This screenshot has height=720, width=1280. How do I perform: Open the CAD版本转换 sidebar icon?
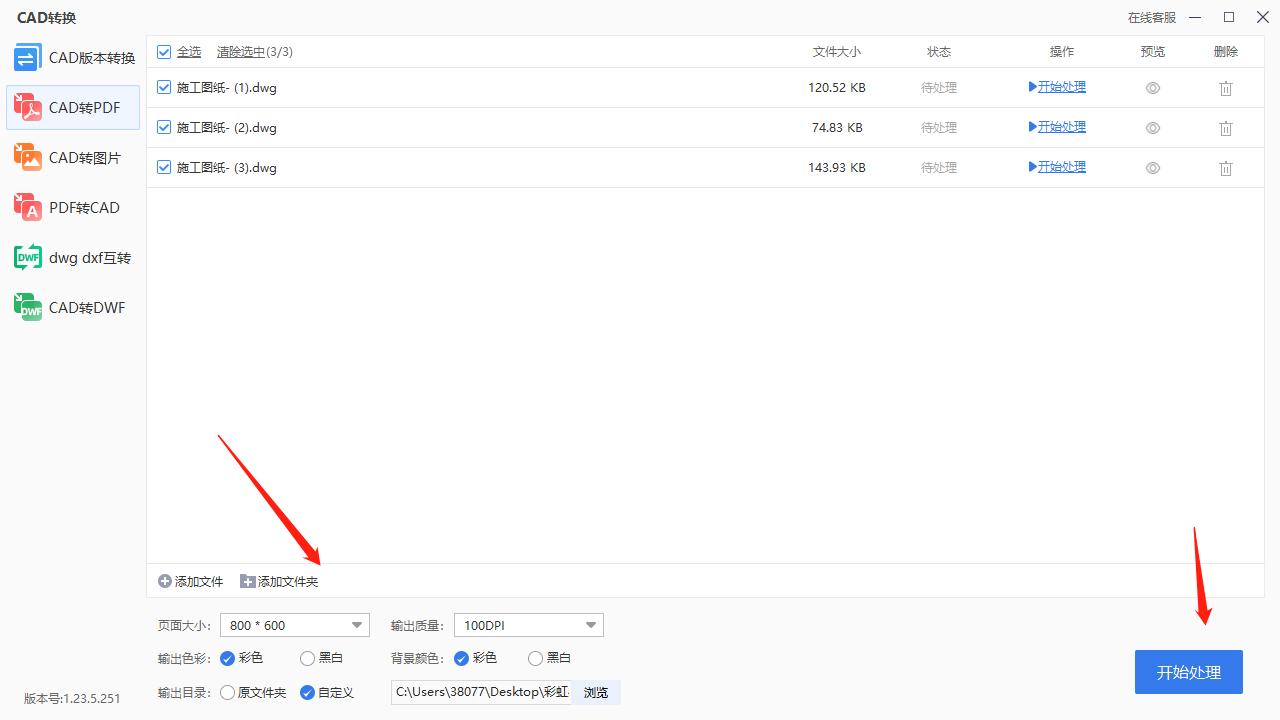[x=28, y=58]
